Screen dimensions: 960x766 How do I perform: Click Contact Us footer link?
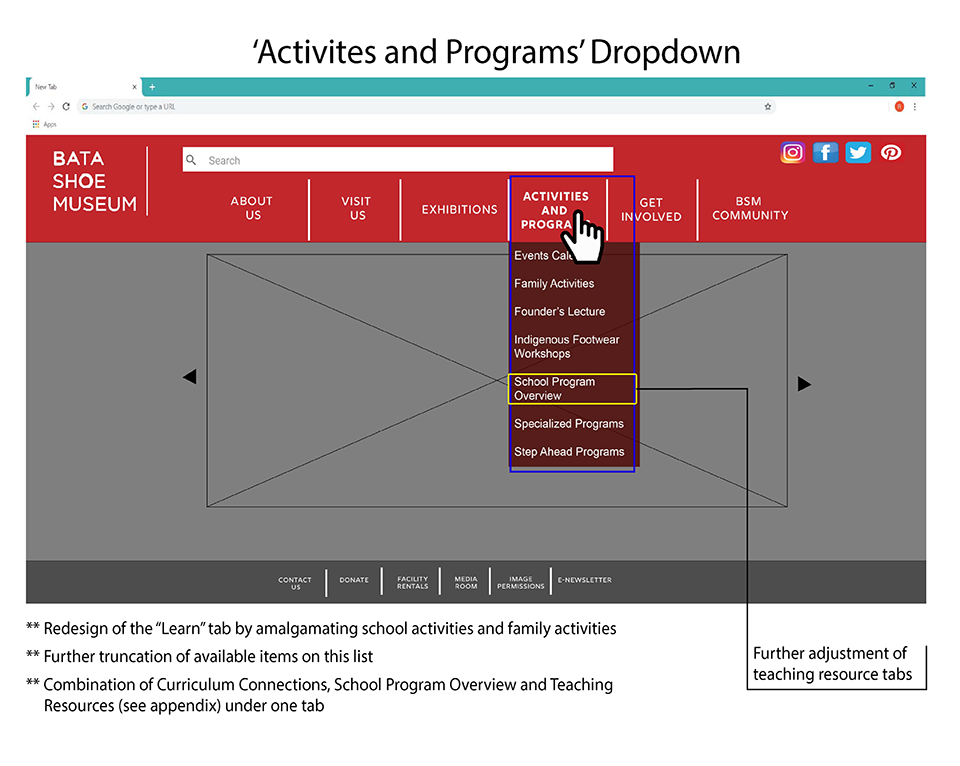[x=295, y=583]
